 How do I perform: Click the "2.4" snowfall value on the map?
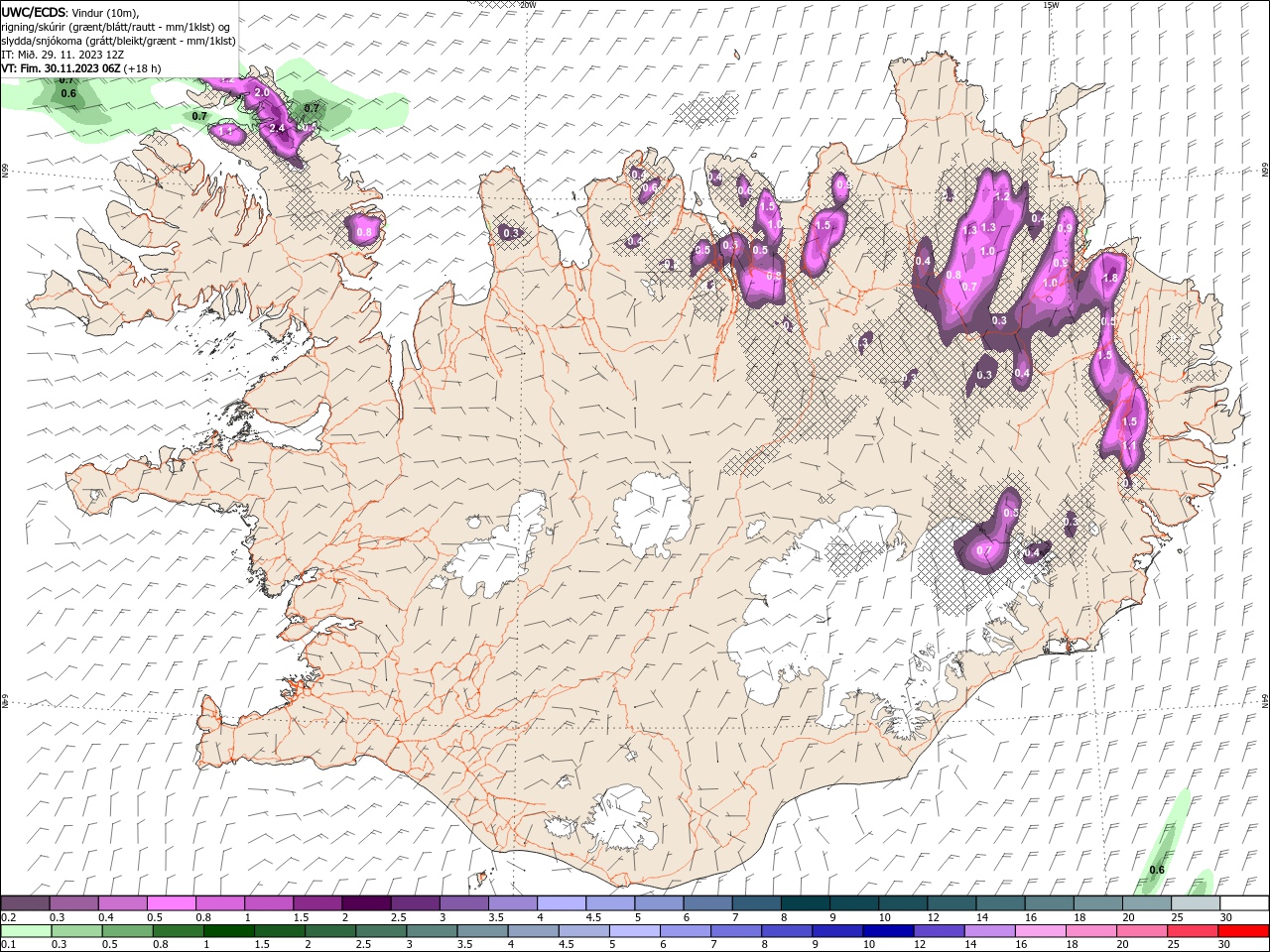277,128
